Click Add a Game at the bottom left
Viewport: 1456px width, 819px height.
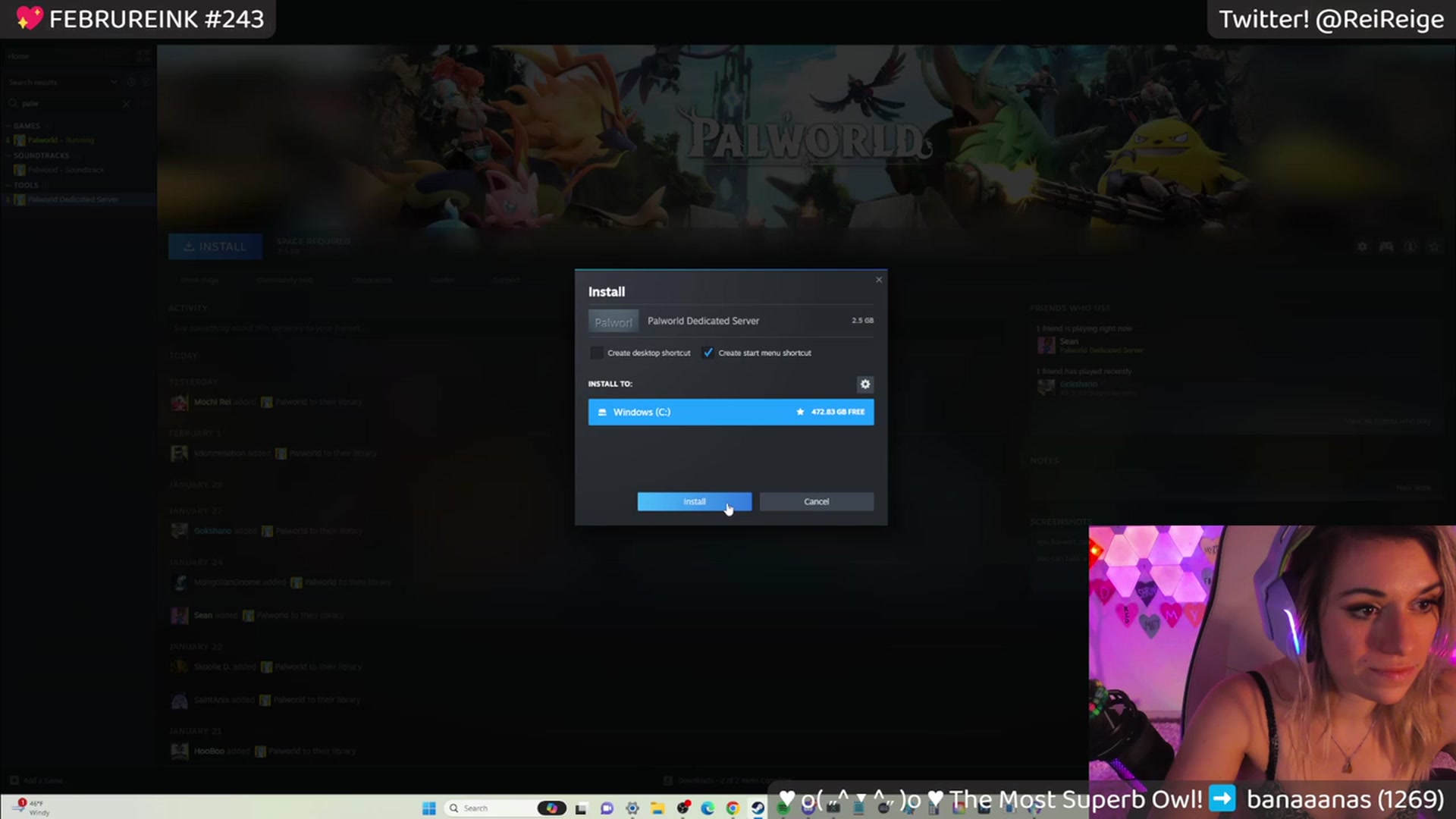tap(36, 780)
